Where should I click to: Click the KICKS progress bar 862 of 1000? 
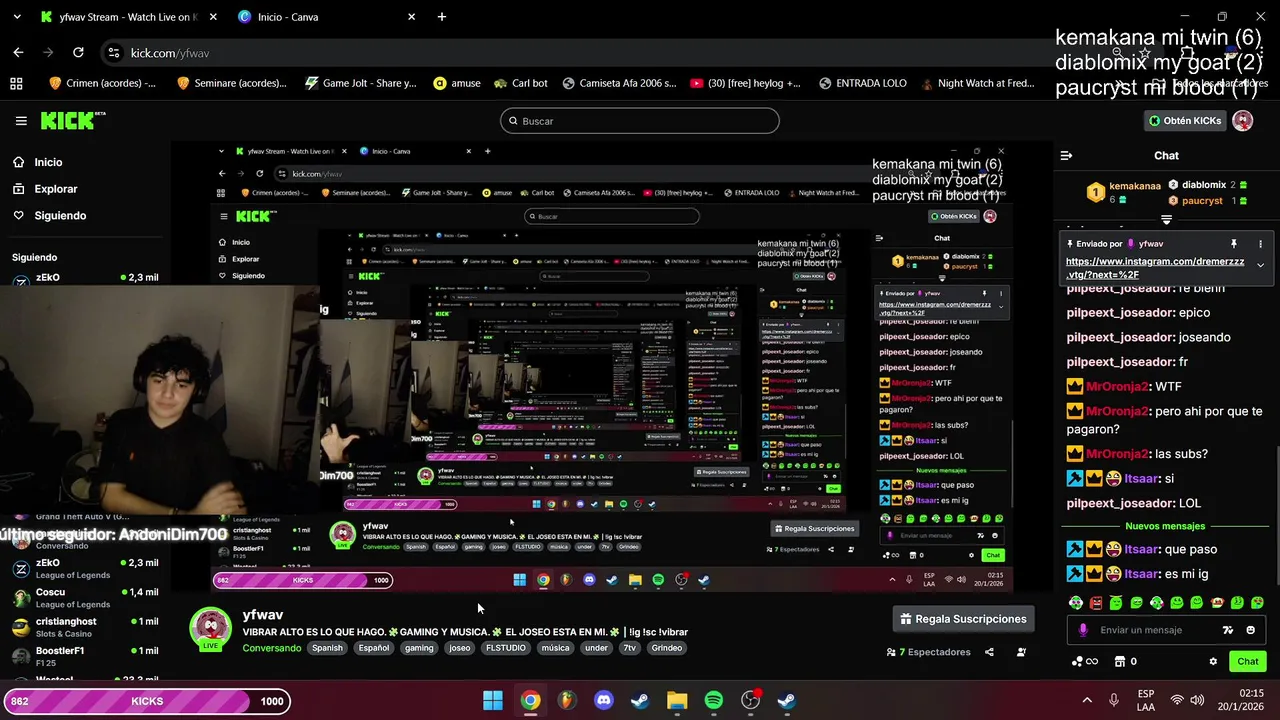pyautogui.click(x=146, y=701)
